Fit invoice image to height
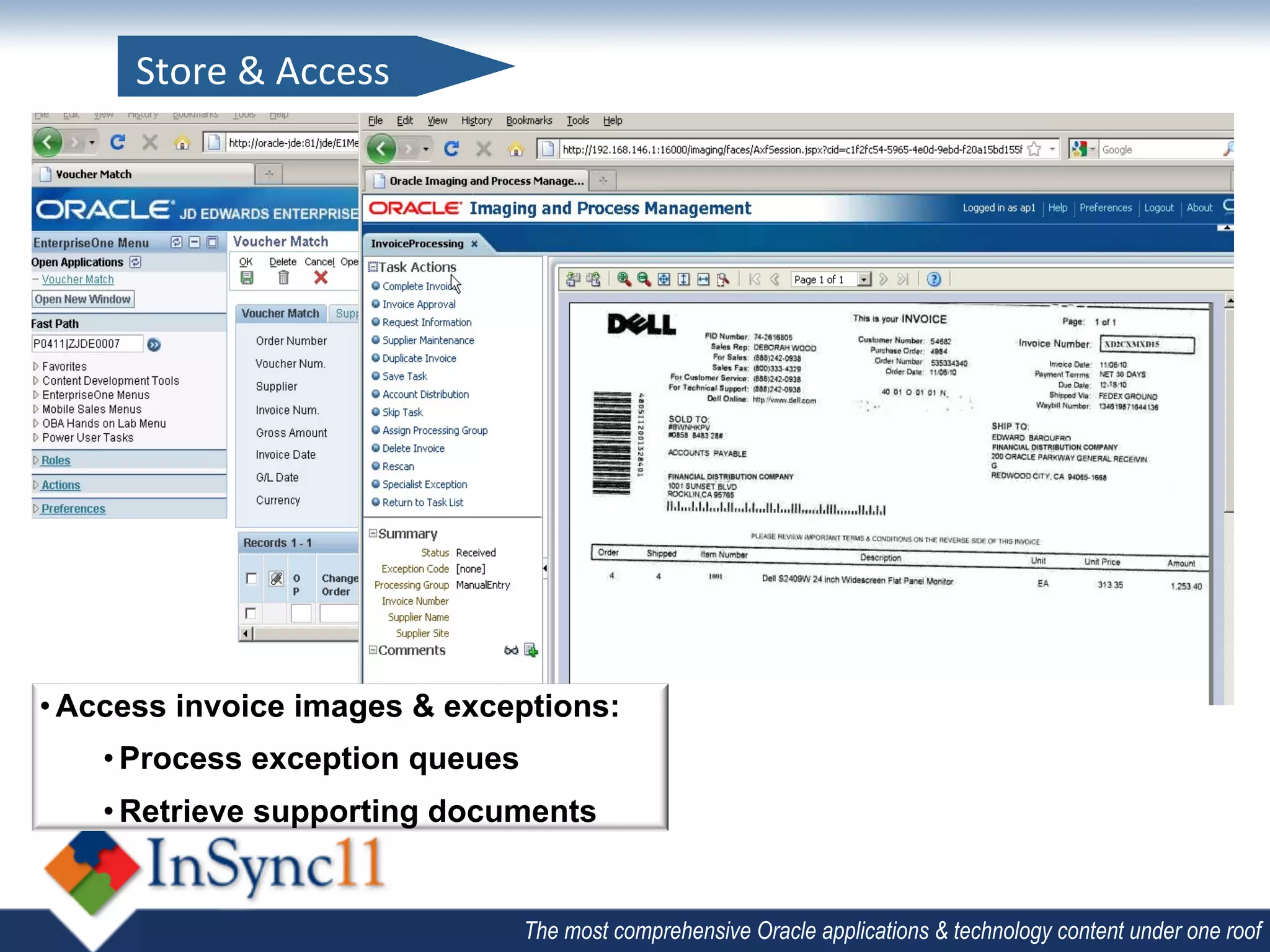Screen dimensions: 1270x952 point(683,280)
